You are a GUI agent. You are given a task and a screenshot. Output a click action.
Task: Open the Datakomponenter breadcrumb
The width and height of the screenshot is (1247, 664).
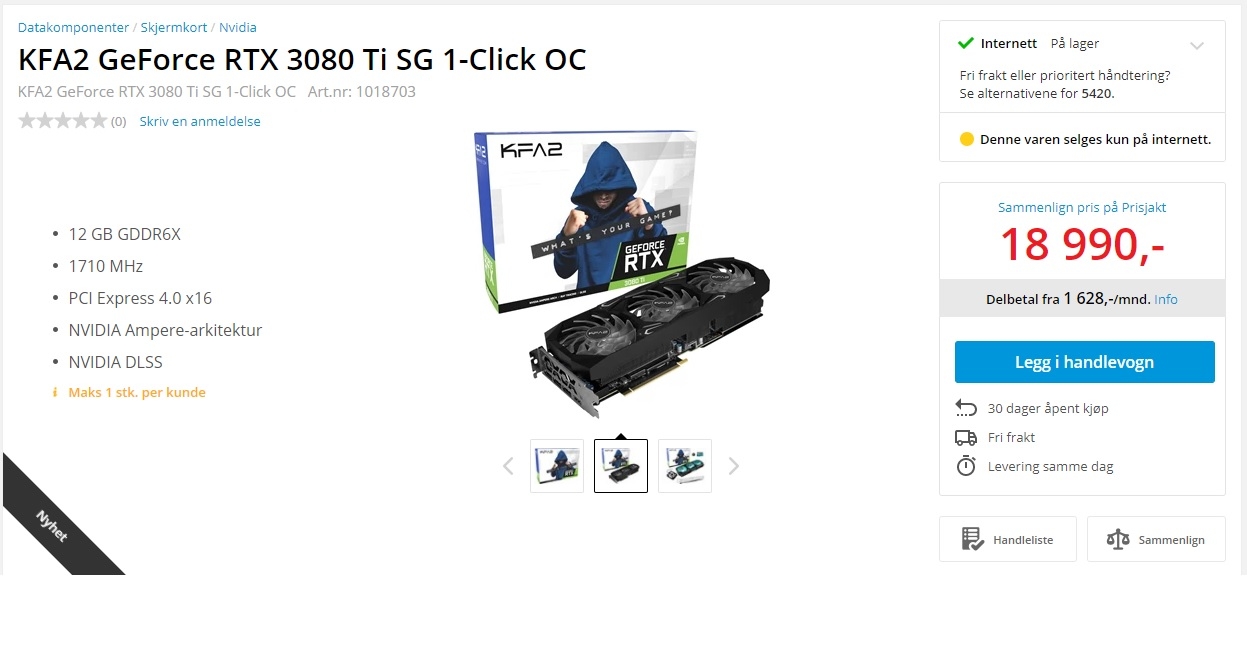click(x=73, y=27)
